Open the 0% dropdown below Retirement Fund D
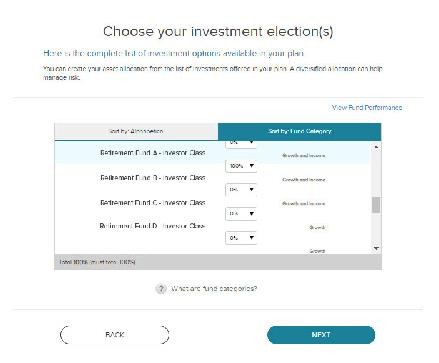439x363 pixels. pyautogui.click(x=241, y=238)
